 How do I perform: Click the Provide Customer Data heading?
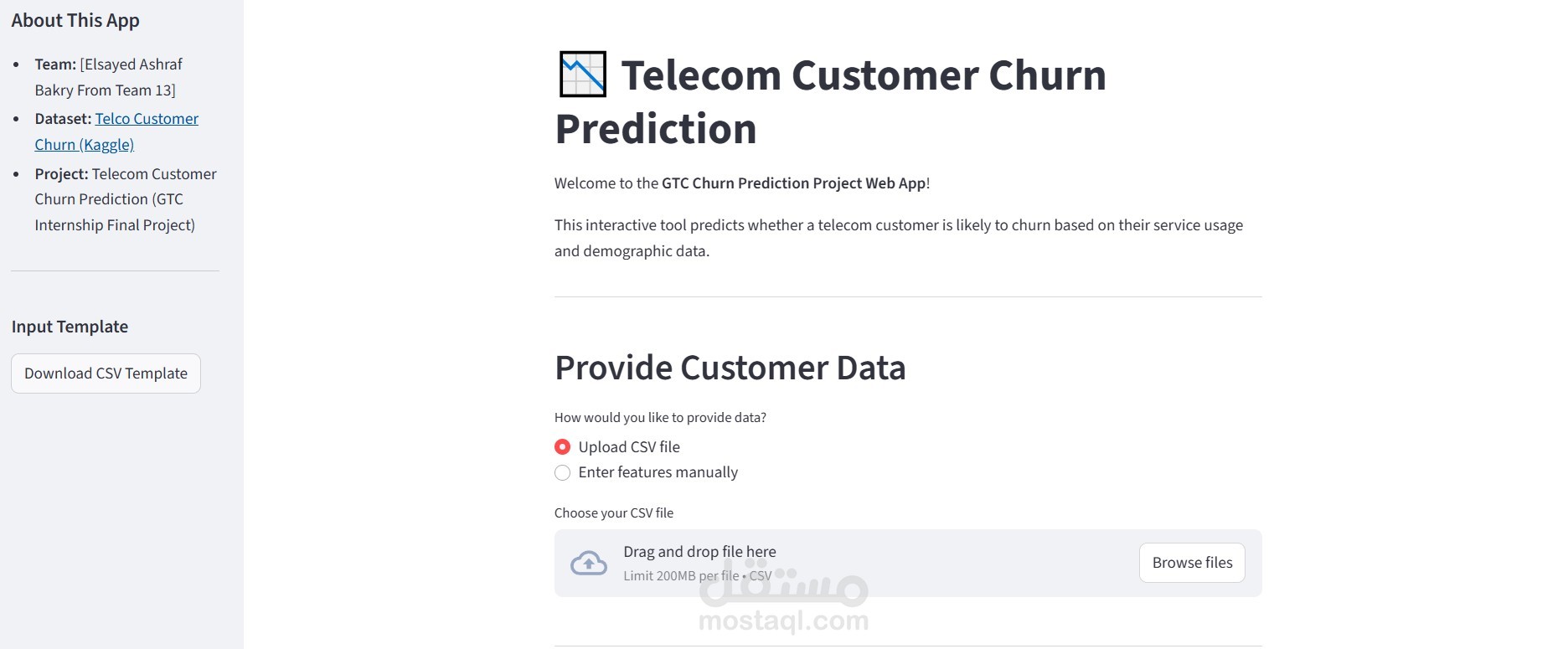click(x=730, y=368)
